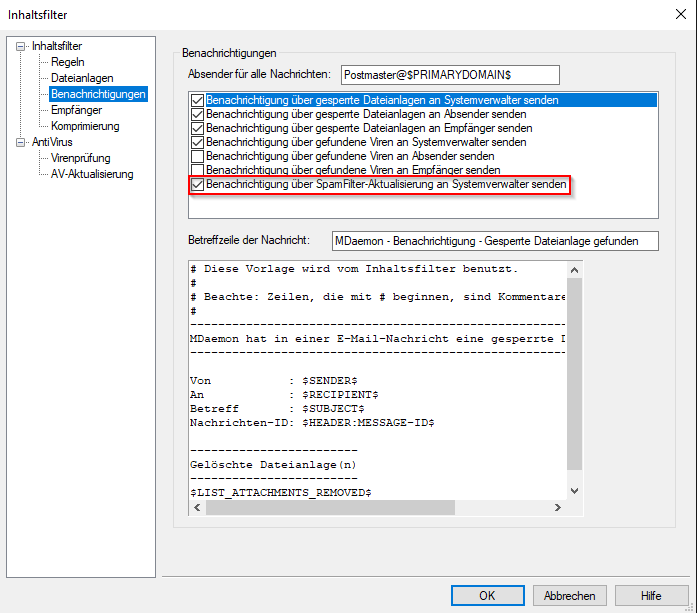Uncheck gesperrte Dateianlagen an Absender notification

(x=197, y=115)
